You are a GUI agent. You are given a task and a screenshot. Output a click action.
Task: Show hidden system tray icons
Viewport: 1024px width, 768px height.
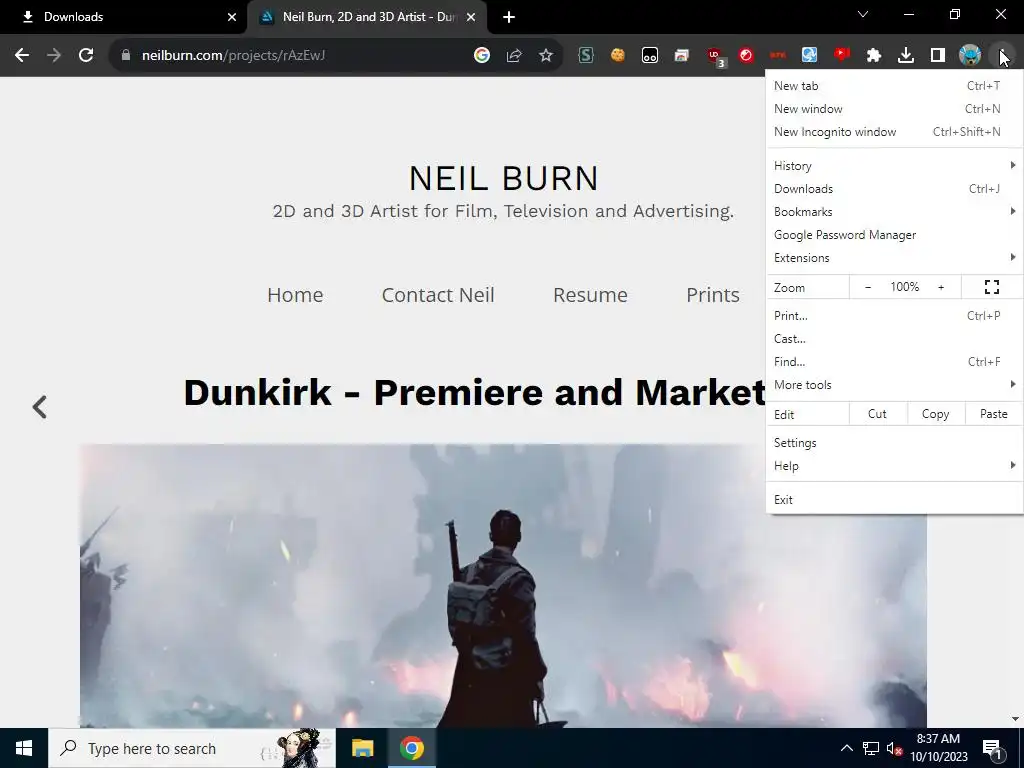[846, 748]
